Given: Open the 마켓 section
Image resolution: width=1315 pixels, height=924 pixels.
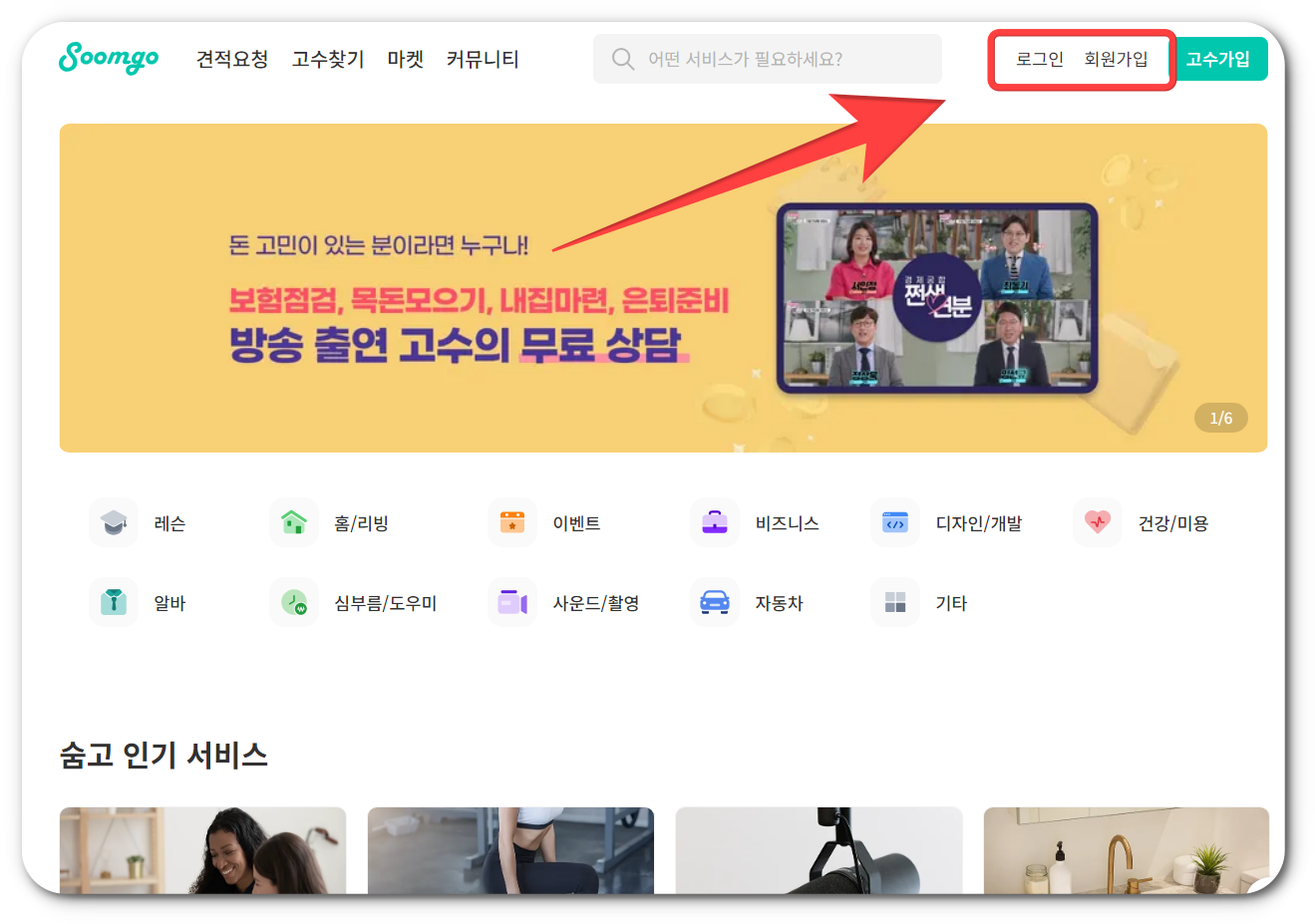Looking at the screenshot, I should (405, 59).
